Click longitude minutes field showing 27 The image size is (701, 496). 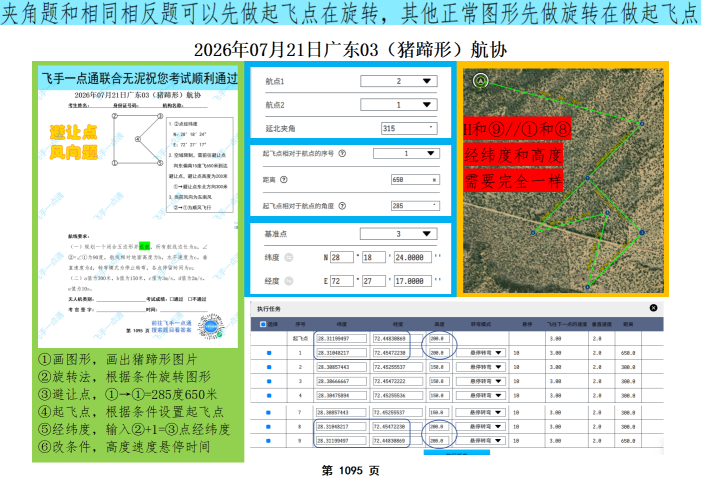coord(374,281)
